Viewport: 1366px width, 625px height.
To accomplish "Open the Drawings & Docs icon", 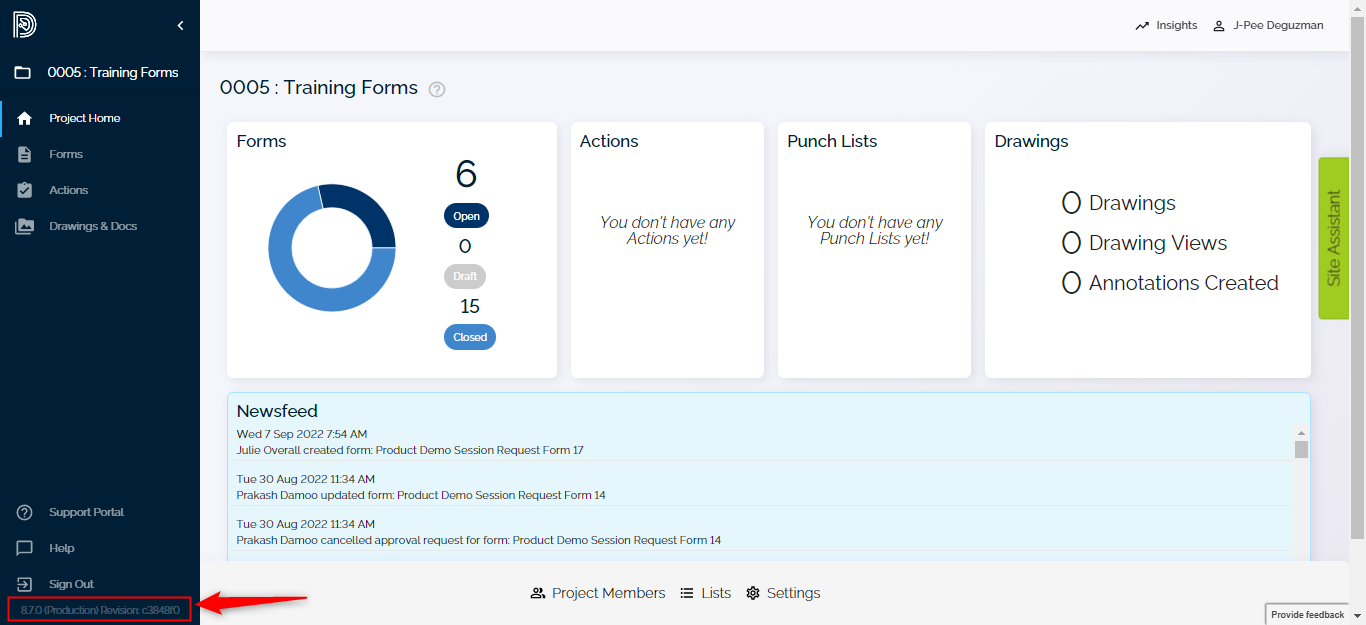I will (25, 226).
